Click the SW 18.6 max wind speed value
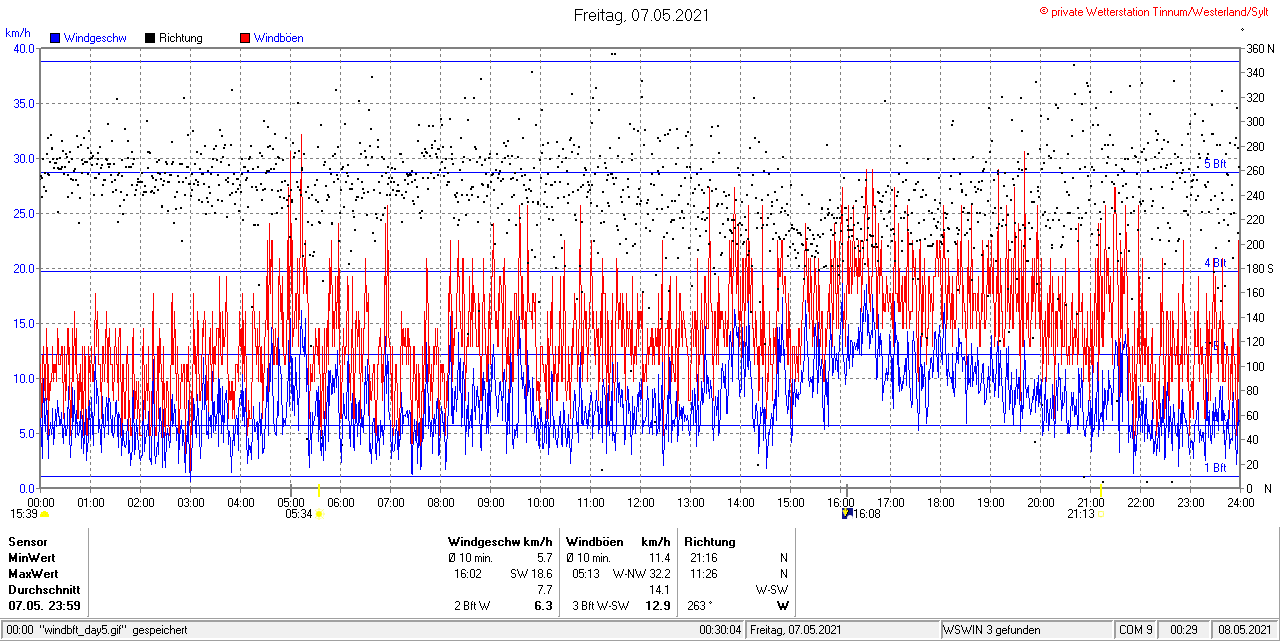The image size is (1280, 641). (532, 574)
